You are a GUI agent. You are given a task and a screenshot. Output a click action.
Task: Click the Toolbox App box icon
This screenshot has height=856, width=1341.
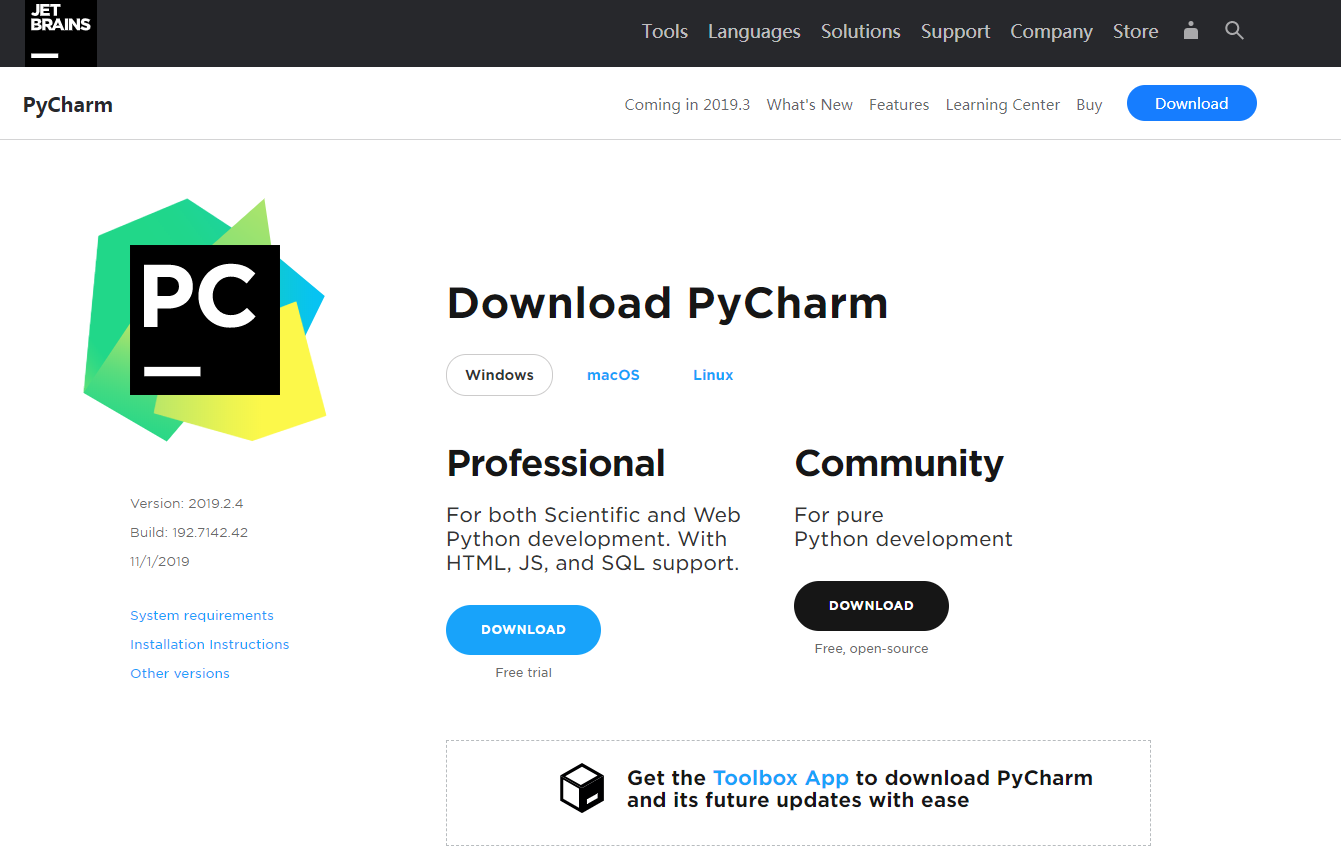click(582, 788)
